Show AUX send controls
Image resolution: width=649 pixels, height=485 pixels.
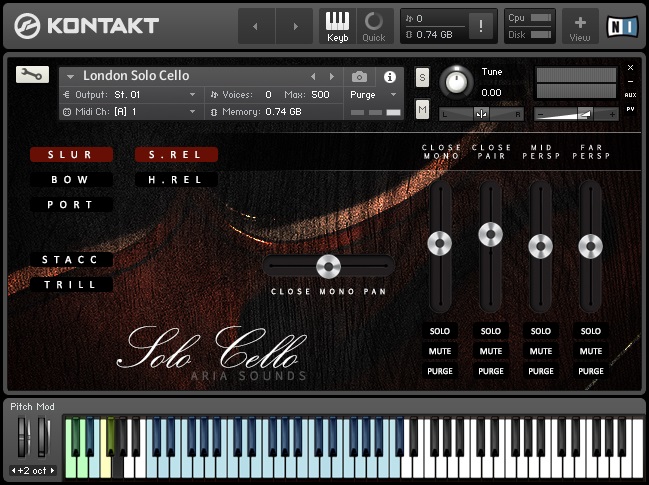630,95
